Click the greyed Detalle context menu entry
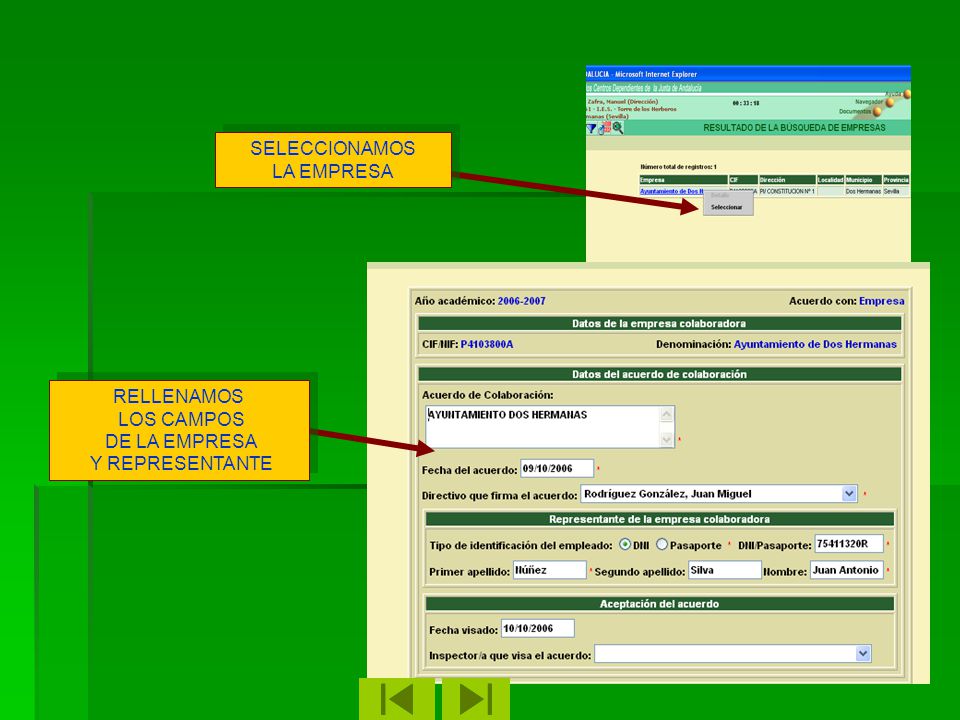The image size is (960, 720). (x=720, y=196)
